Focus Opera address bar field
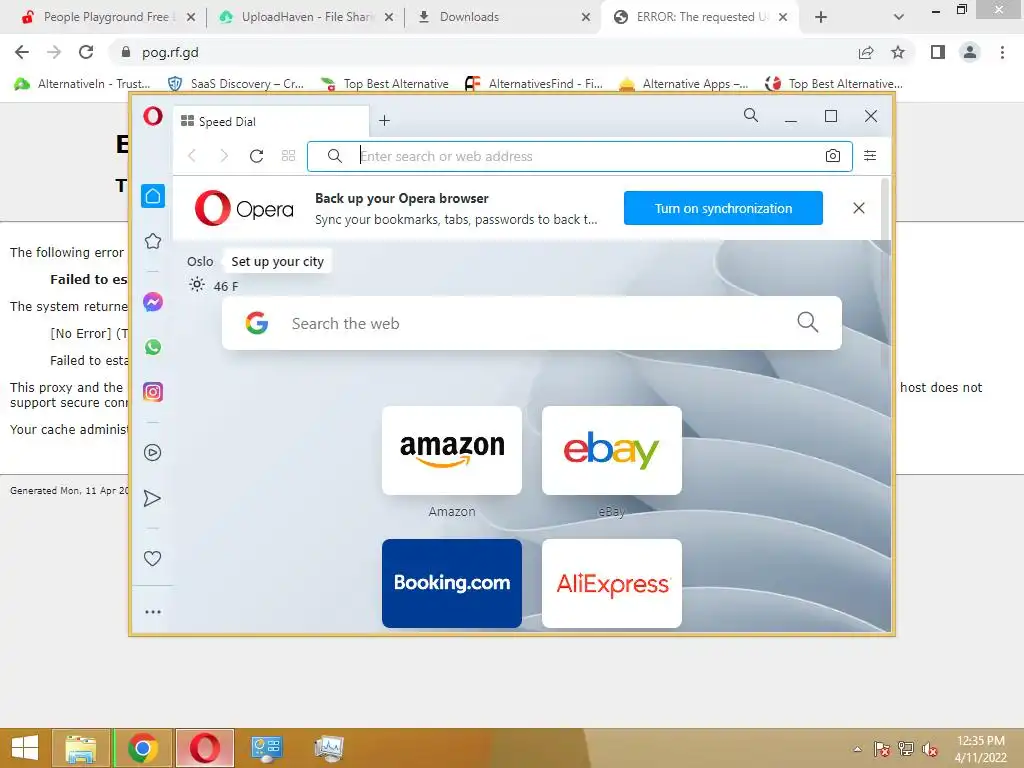The image size is (1024, 768). point(580,156)
